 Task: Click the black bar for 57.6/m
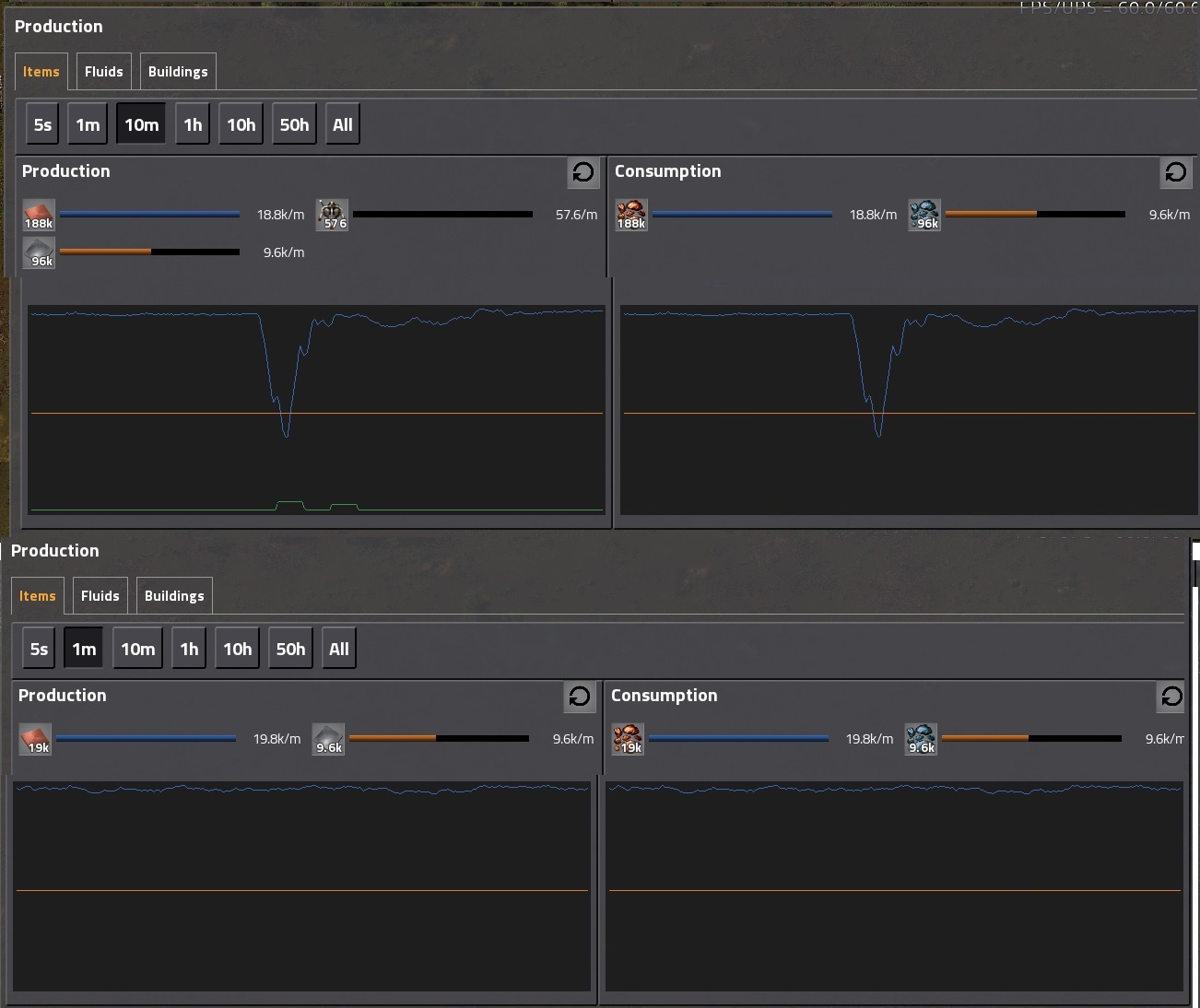pyautogui.click(x=442, y=215)
